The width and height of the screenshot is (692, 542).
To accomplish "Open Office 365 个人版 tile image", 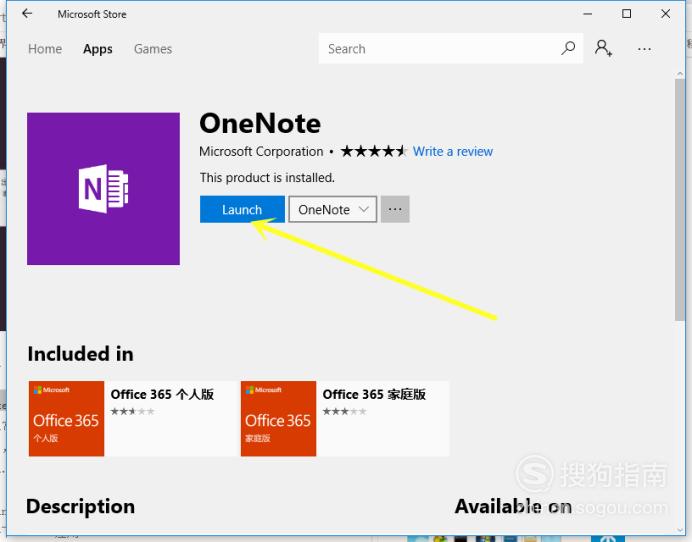I will pyautogui.click(x=67, y=418).
